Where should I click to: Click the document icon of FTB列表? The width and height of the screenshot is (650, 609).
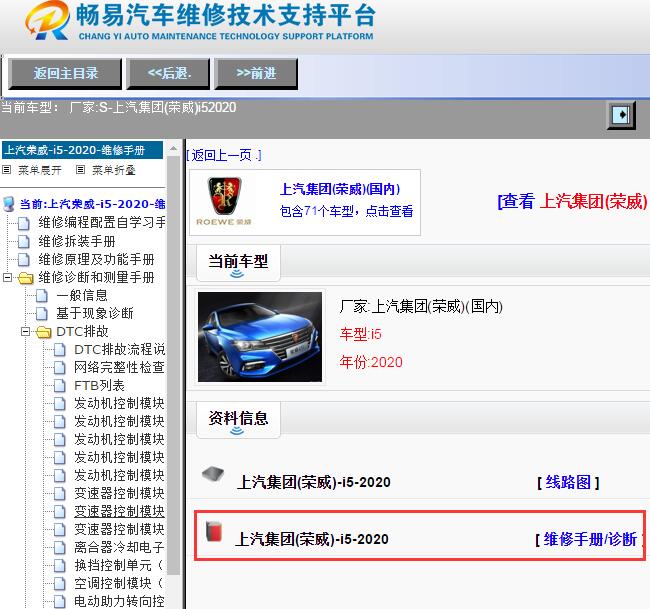60,386
